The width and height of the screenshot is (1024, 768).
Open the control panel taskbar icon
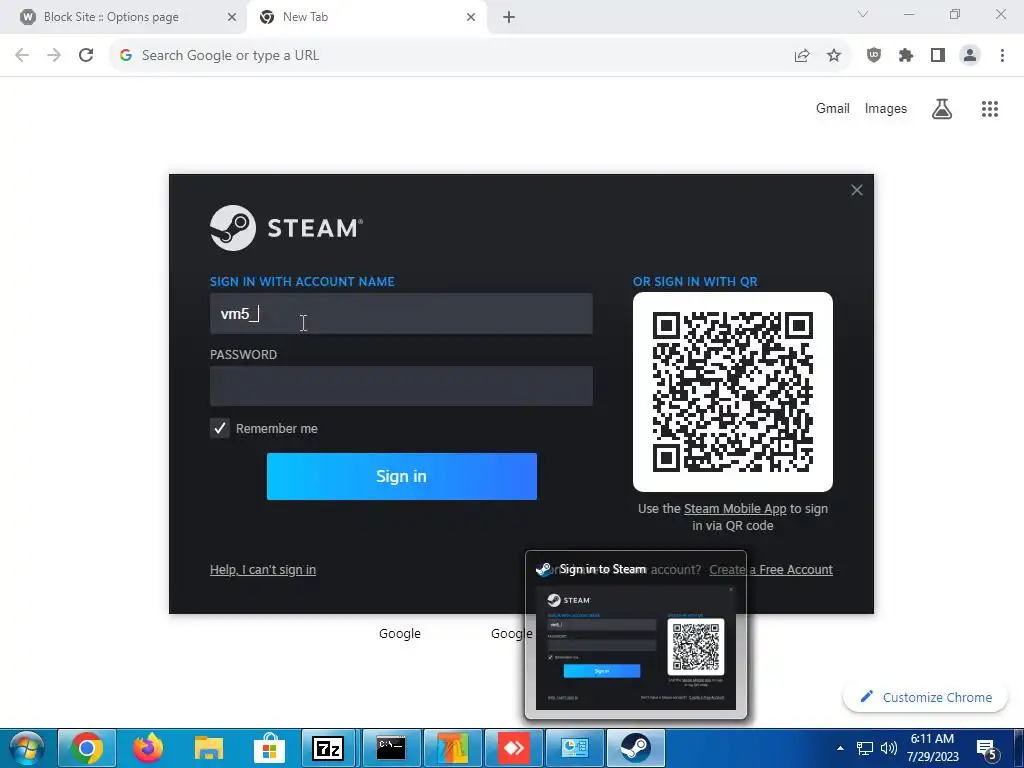575,748
